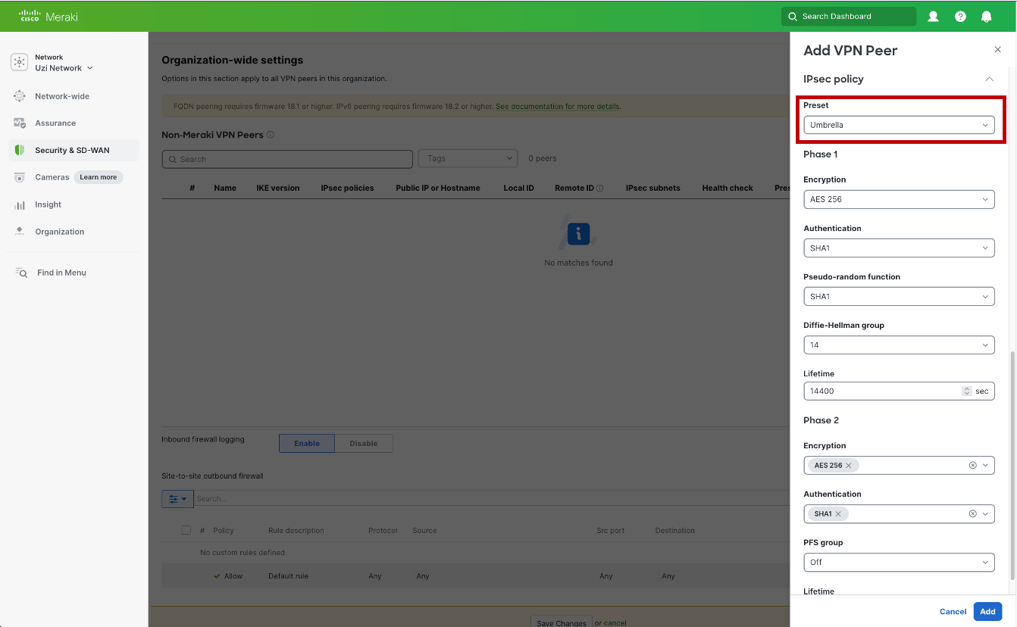The width and height of the screenshot is (1017, 627).
Task: Open Phase 1 Encryption dropdown
Action: click(898, 200)
